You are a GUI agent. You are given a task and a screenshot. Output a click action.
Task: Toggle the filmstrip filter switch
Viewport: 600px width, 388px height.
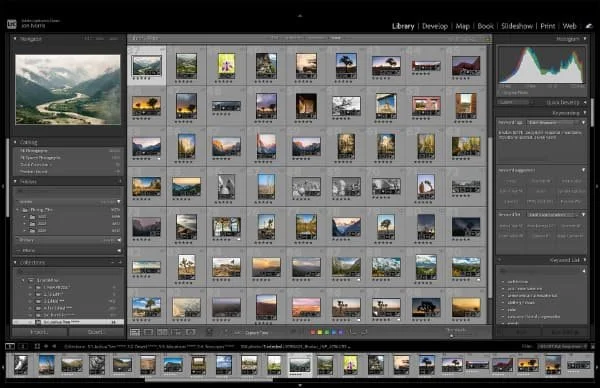[x=592, y=346]
